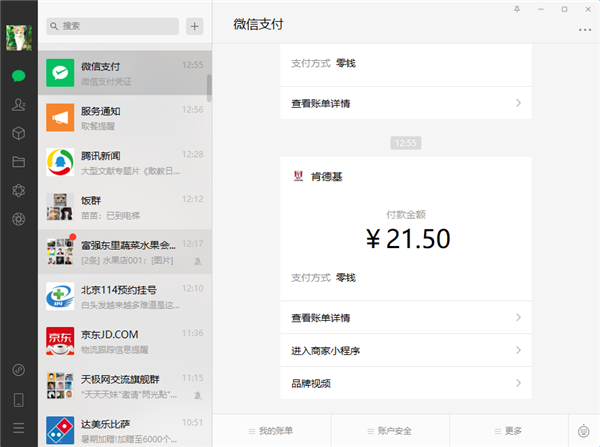Click the 12:55 timestamp label

click(406, 143)
